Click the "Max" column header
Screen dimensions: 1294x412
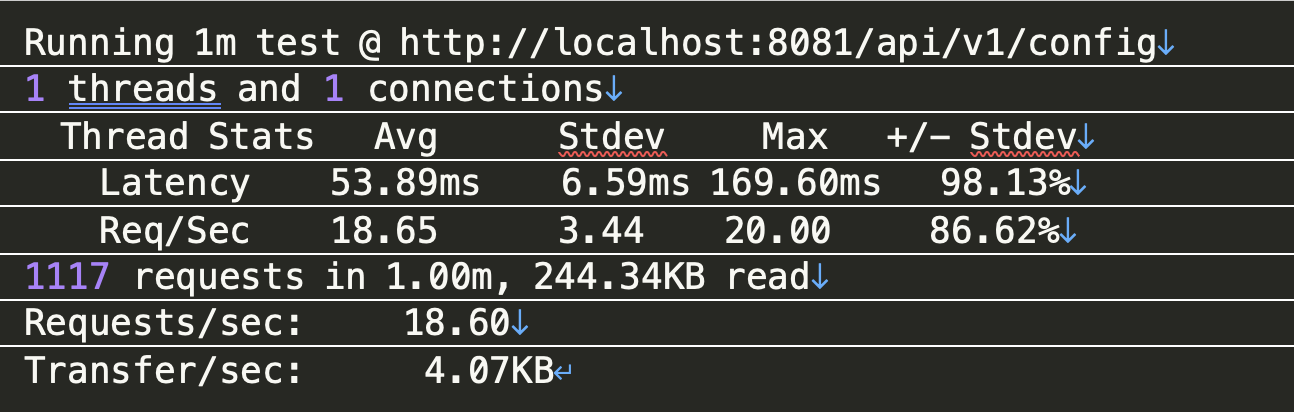[x=794, y=137]
